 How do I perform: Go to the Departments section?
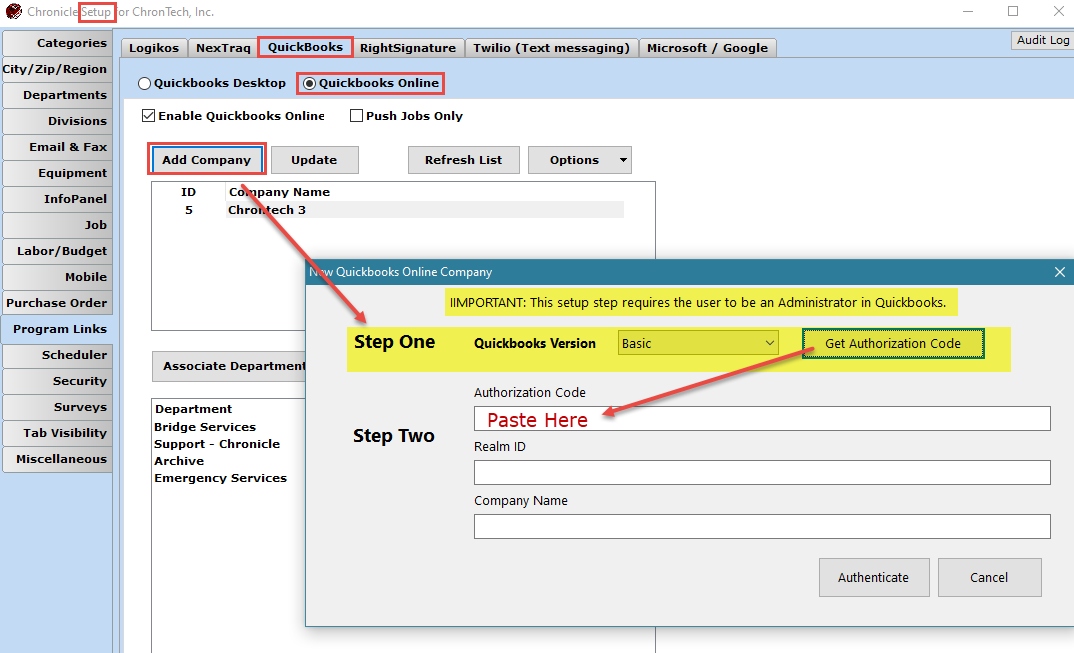57,95
